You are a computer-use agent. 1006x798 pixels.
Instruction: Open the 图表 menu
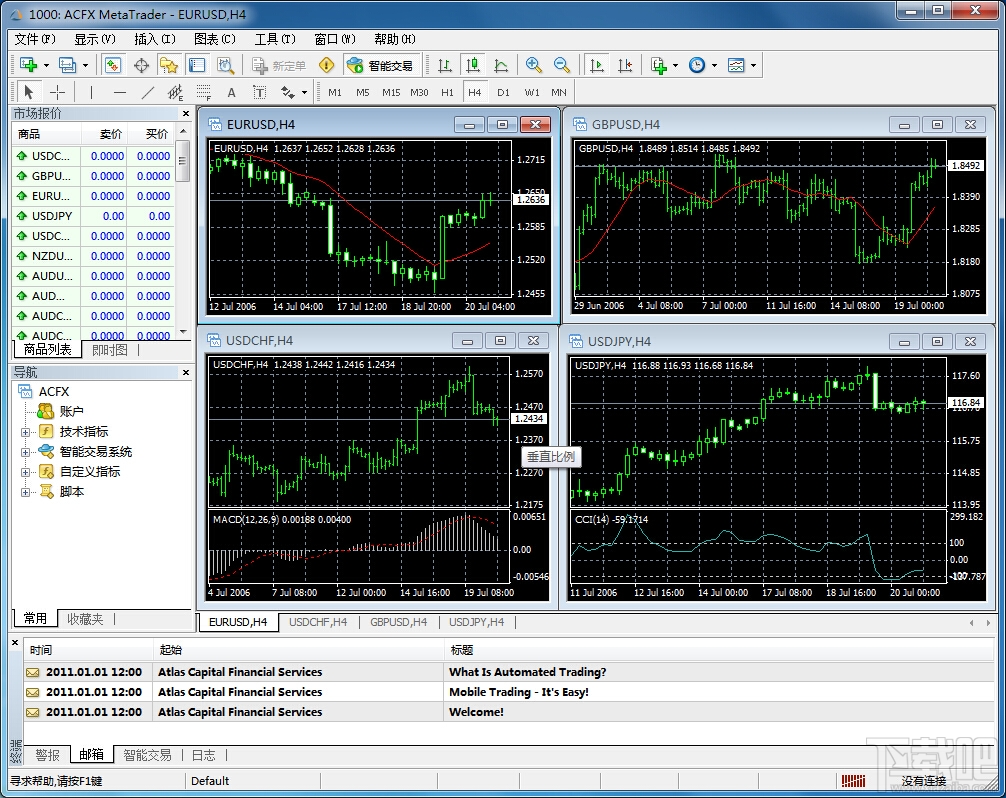point(214,39)
